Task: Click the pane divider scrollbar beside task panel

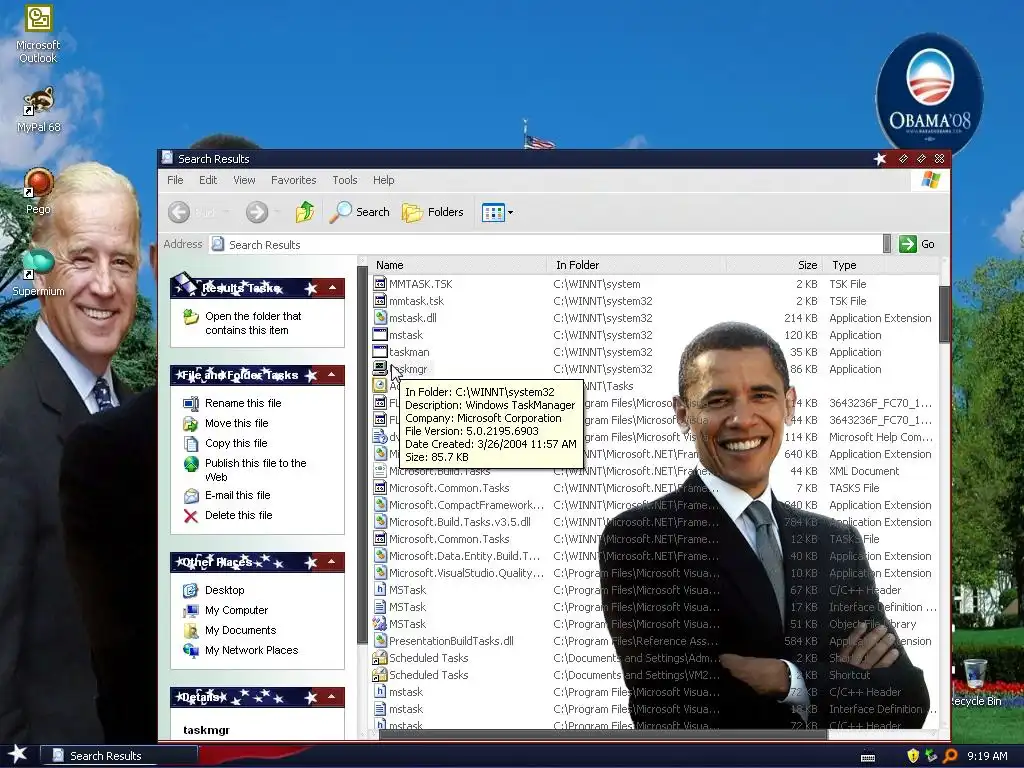Action: (x=362, y=457)
